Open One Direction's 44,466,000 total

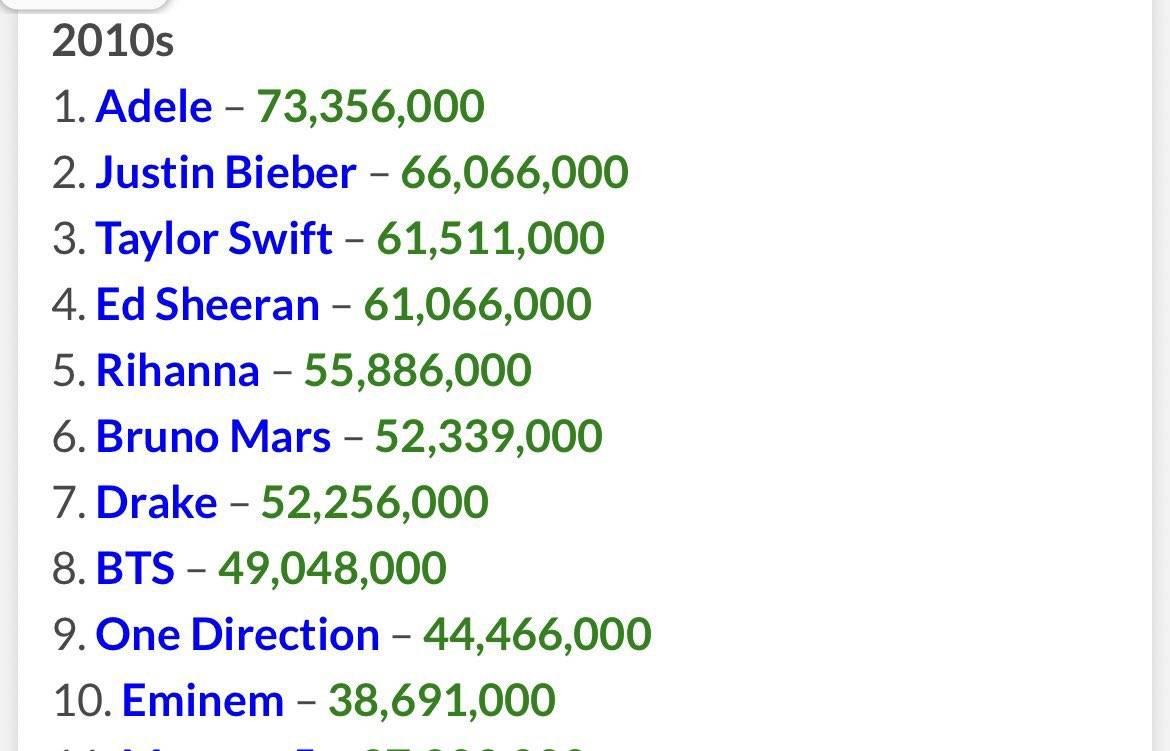[x=537, y=635]
